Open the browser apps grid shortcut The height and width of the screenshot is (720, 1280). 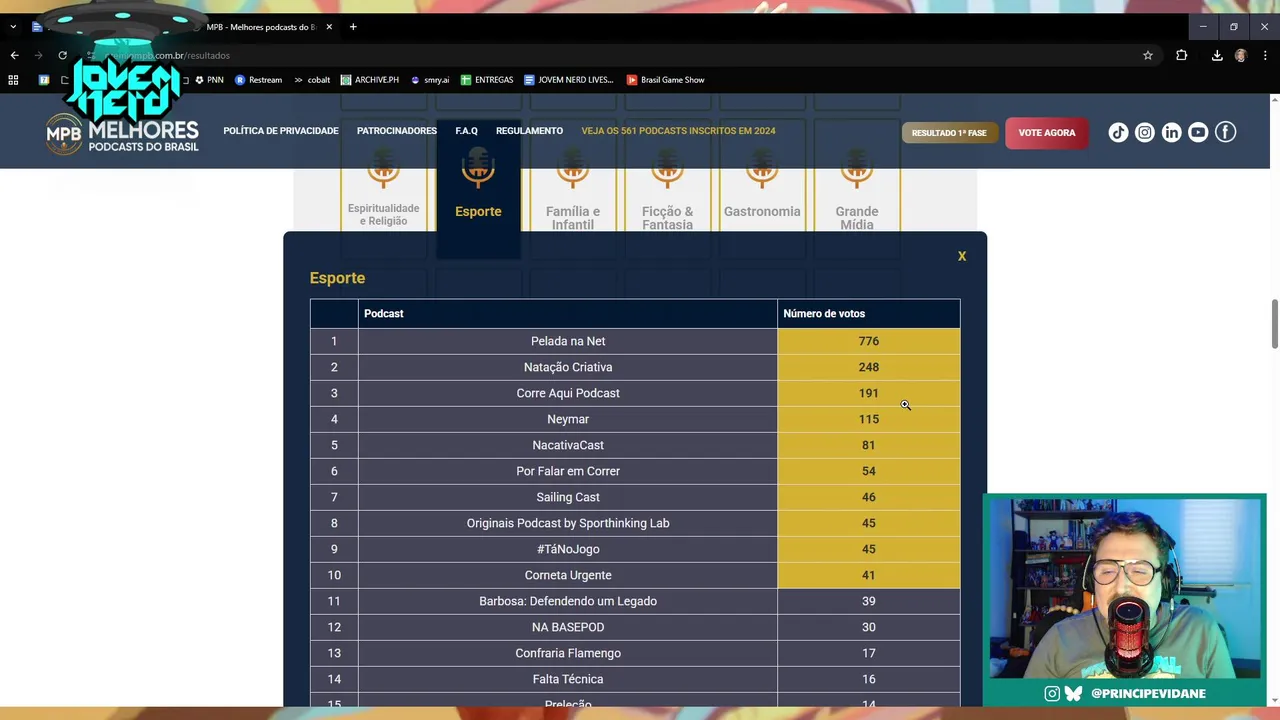(x=13, y=80)
